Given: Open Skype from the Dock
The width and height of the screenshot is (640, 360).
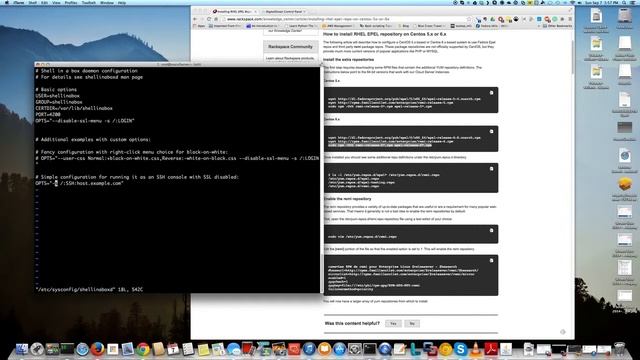Looking at the screenshot, I should click(460, 349).
